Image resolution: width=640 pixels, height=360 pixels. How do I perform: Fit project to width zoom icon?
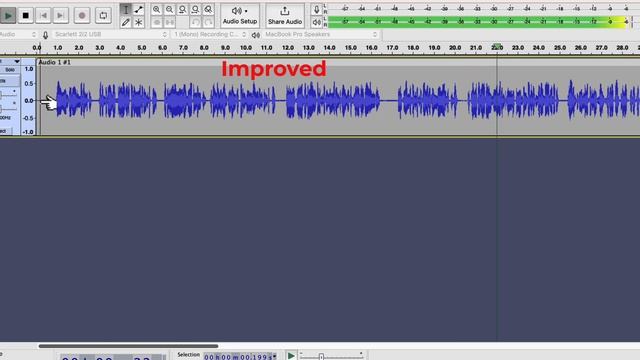pyautogui.click(x=196, y=9)
